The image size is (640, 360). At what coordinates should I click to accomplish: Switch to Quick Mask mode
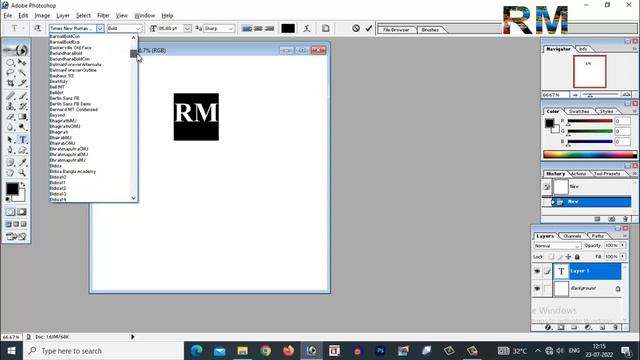click(22, 212)
